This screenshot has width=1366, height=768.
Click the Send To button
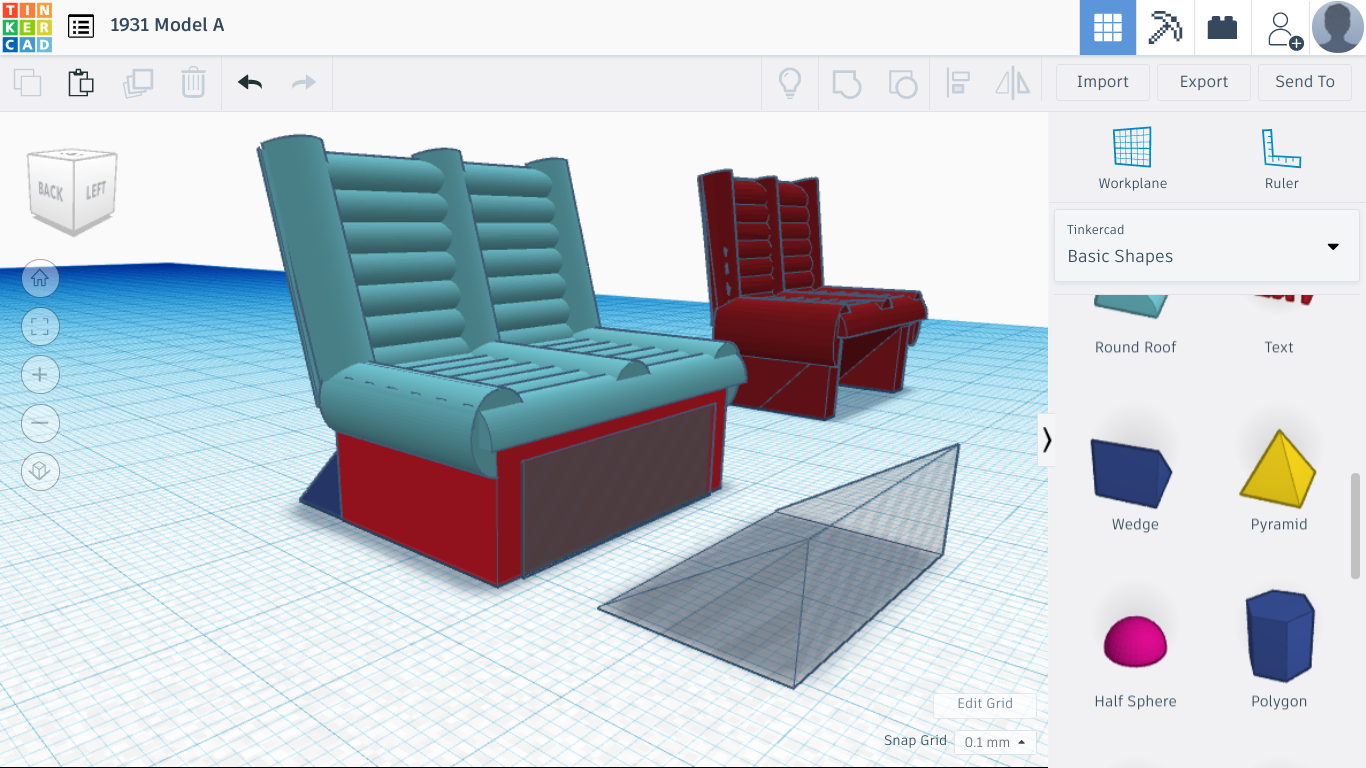coord(1305,82)
